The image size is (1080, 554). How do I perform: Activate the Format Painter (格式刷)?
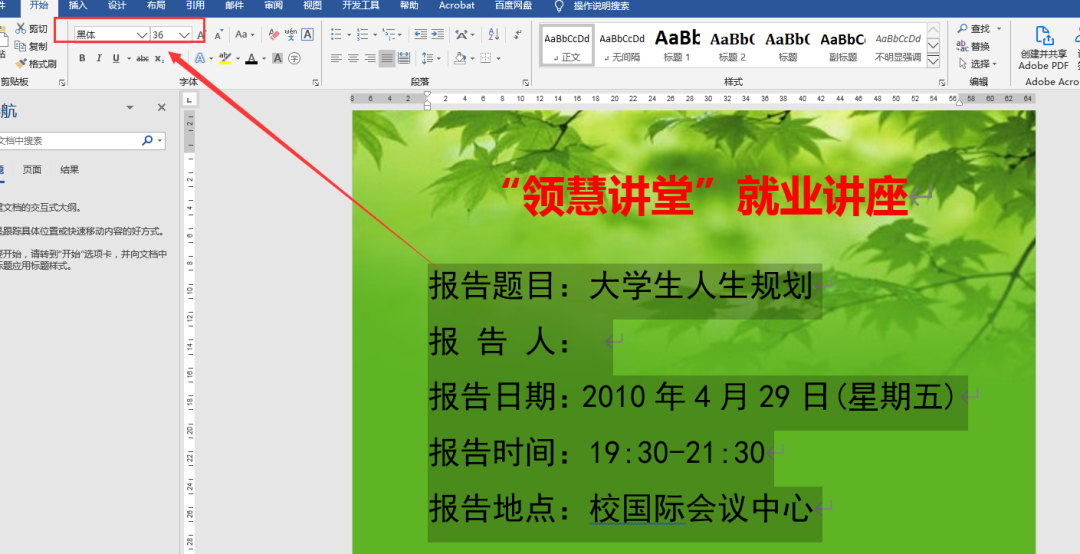36,63
